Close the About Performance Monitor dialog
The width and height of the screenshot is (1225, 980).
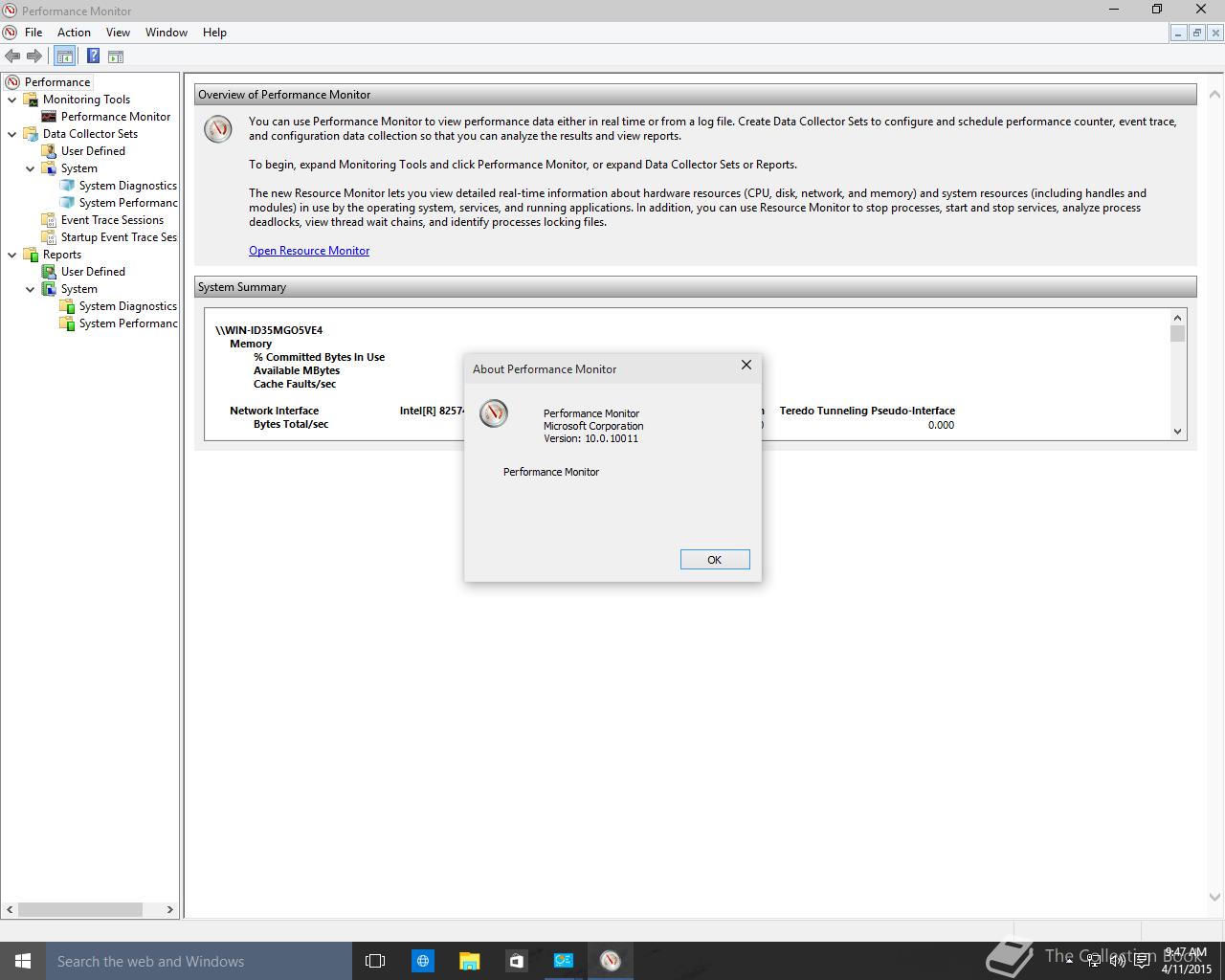tap(746, 365)
